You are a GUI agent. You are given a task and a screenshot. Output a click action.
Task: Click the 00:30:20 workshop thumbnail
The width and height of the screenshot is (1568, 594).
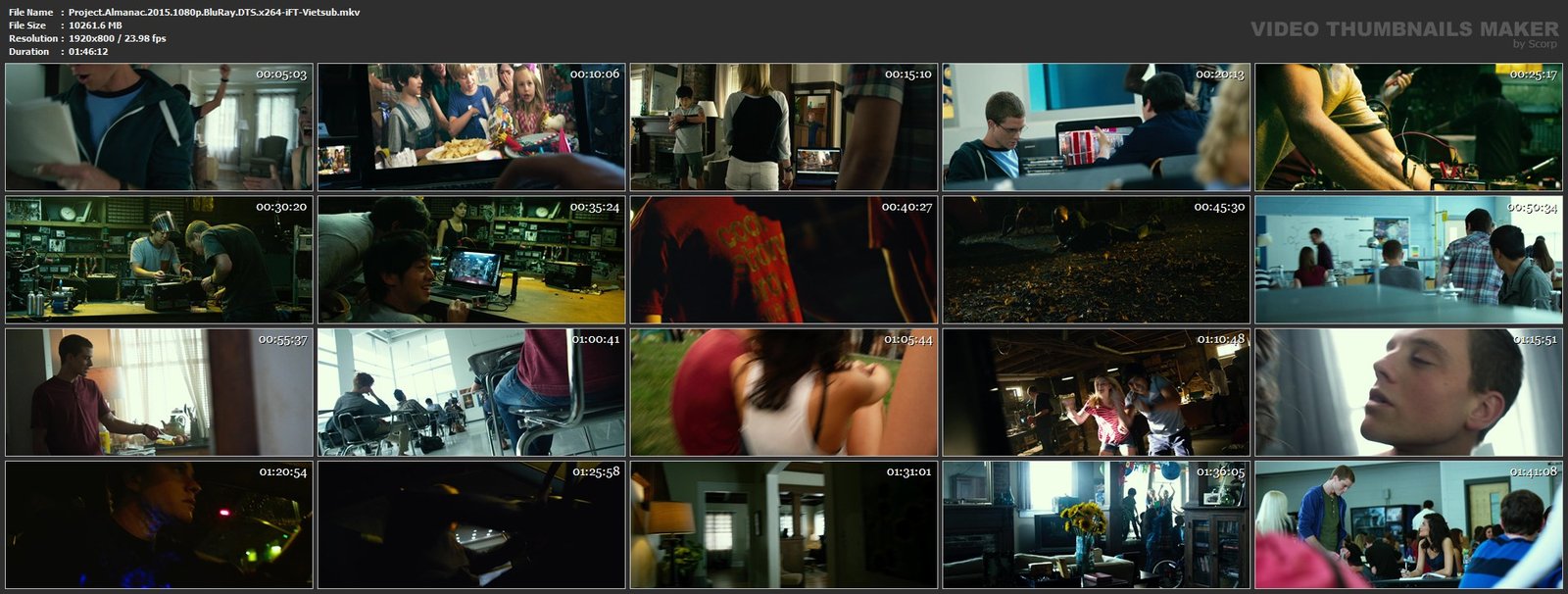[159, 260]
